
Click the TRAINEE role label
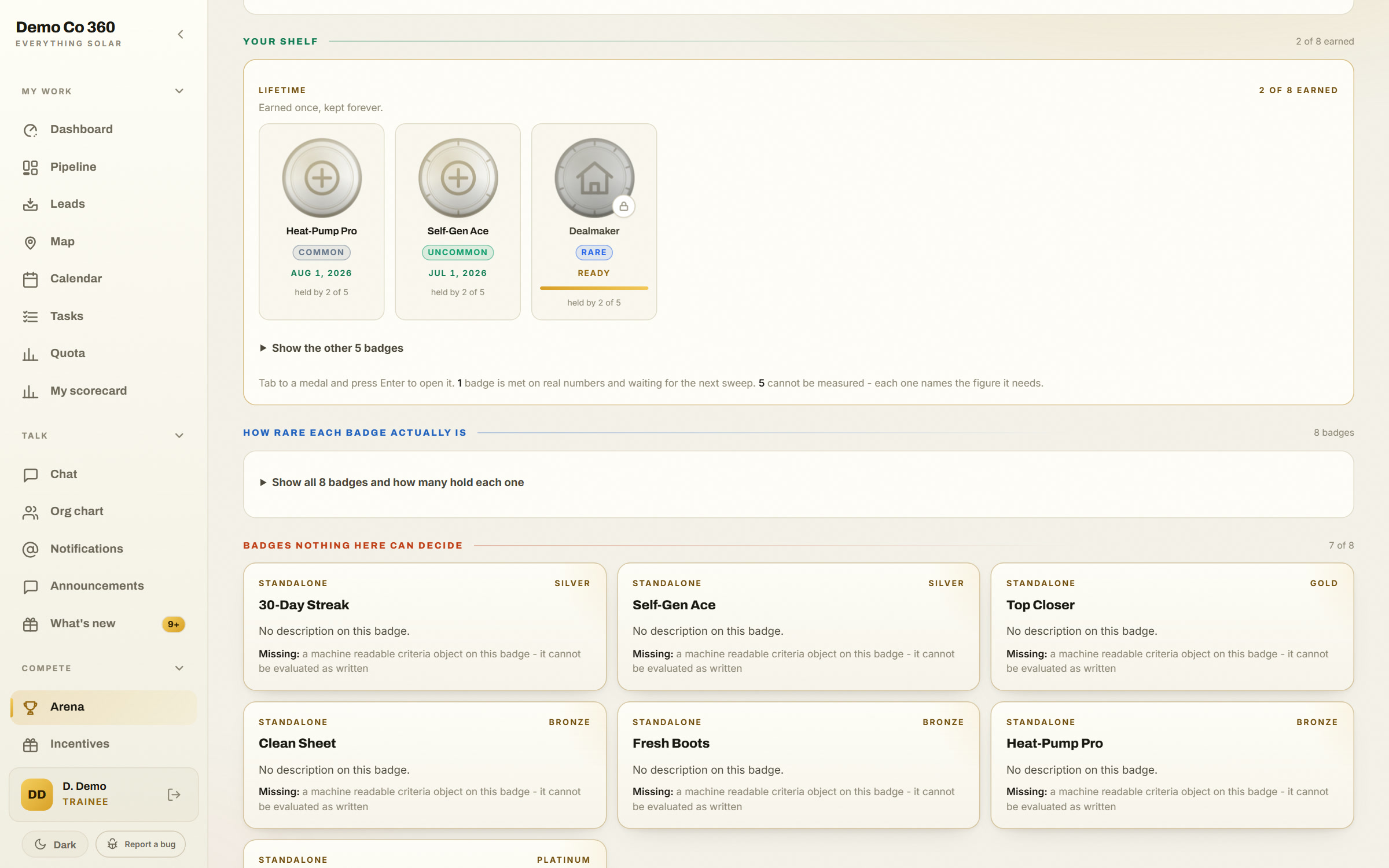point(86,802)
